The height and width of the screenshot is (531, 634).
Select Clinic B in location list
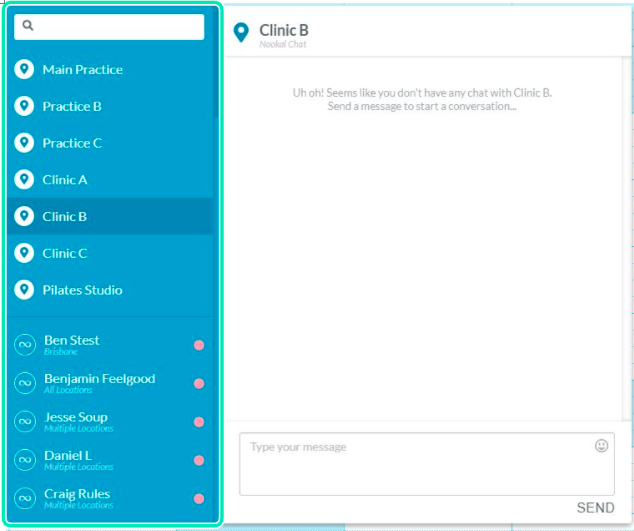point(110,216)
